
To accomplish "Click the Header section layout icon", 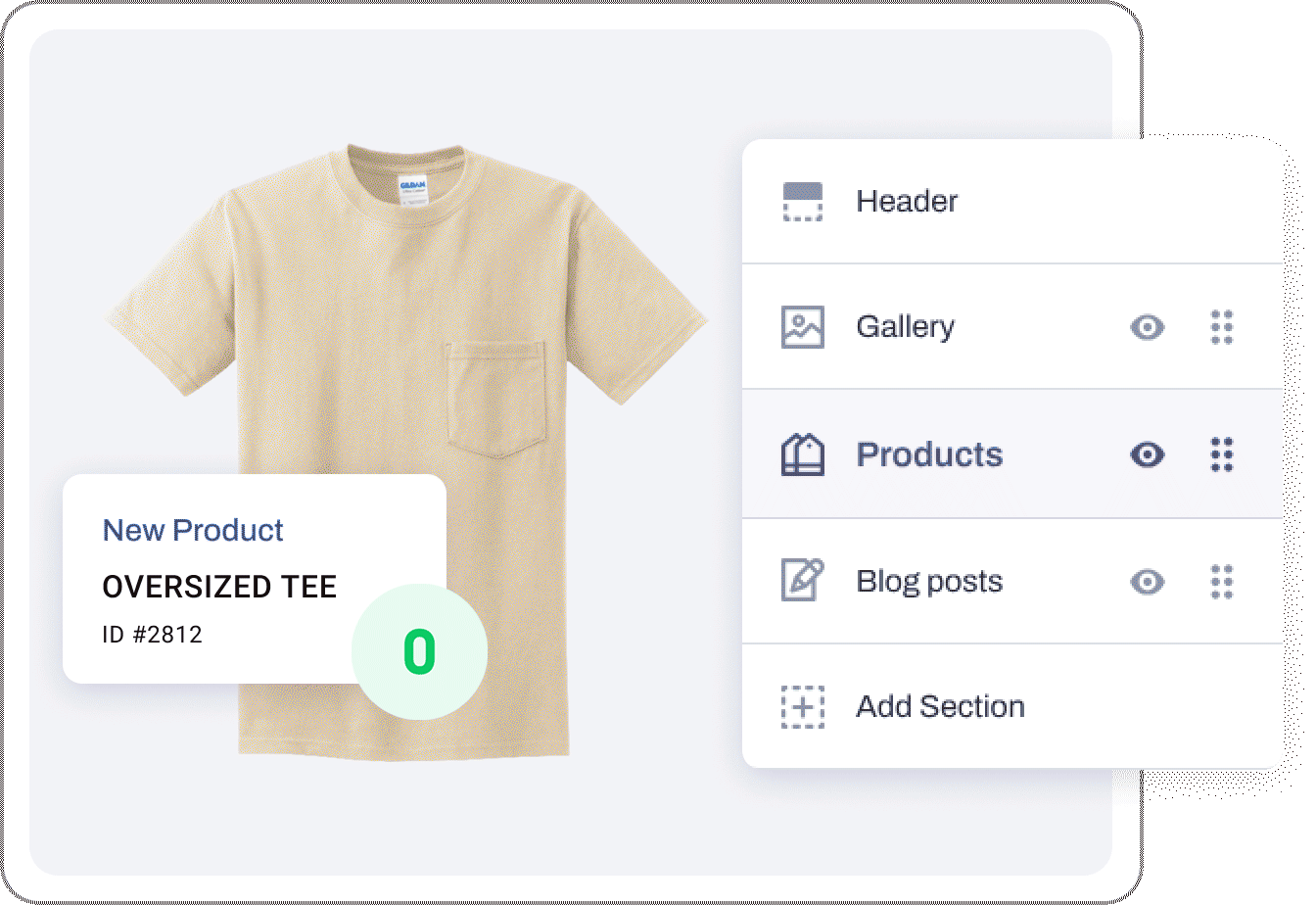I will (803, 201).
